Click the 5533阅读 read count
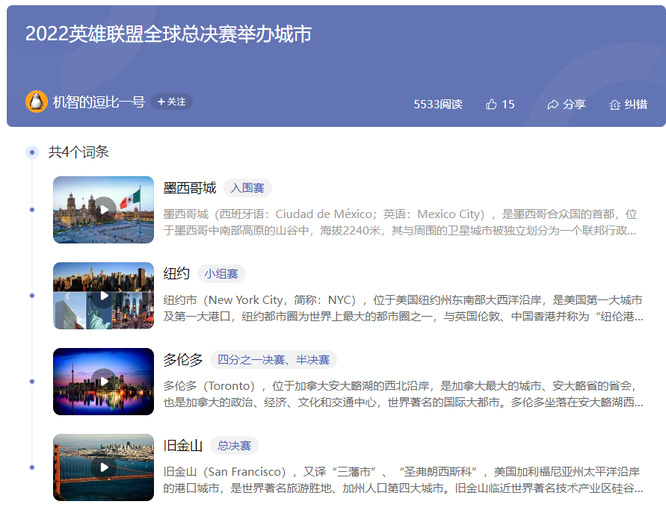666x522 pixels. pos(438,104)
